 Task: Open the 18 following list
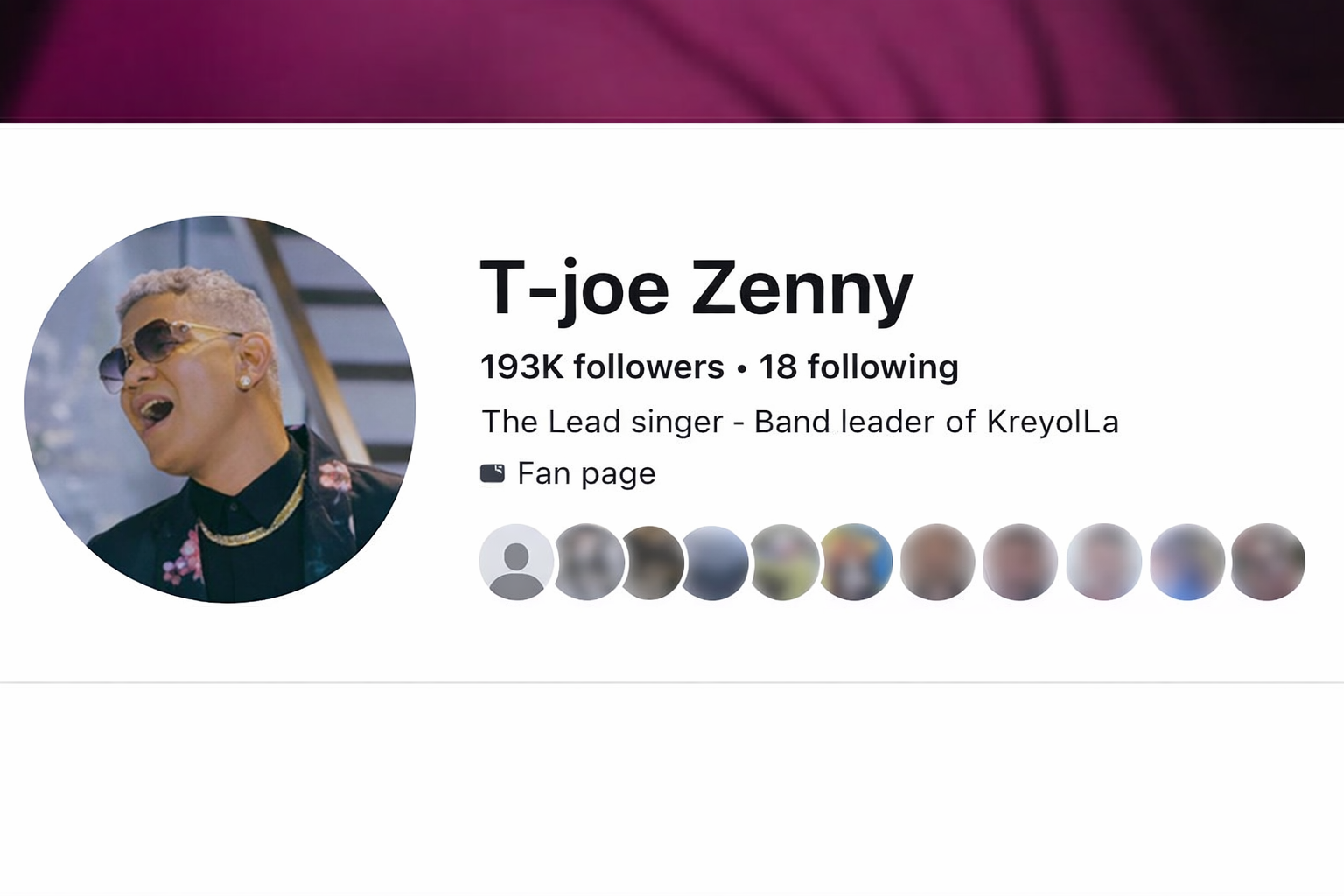pyautogui.click(x=858, y=367)
